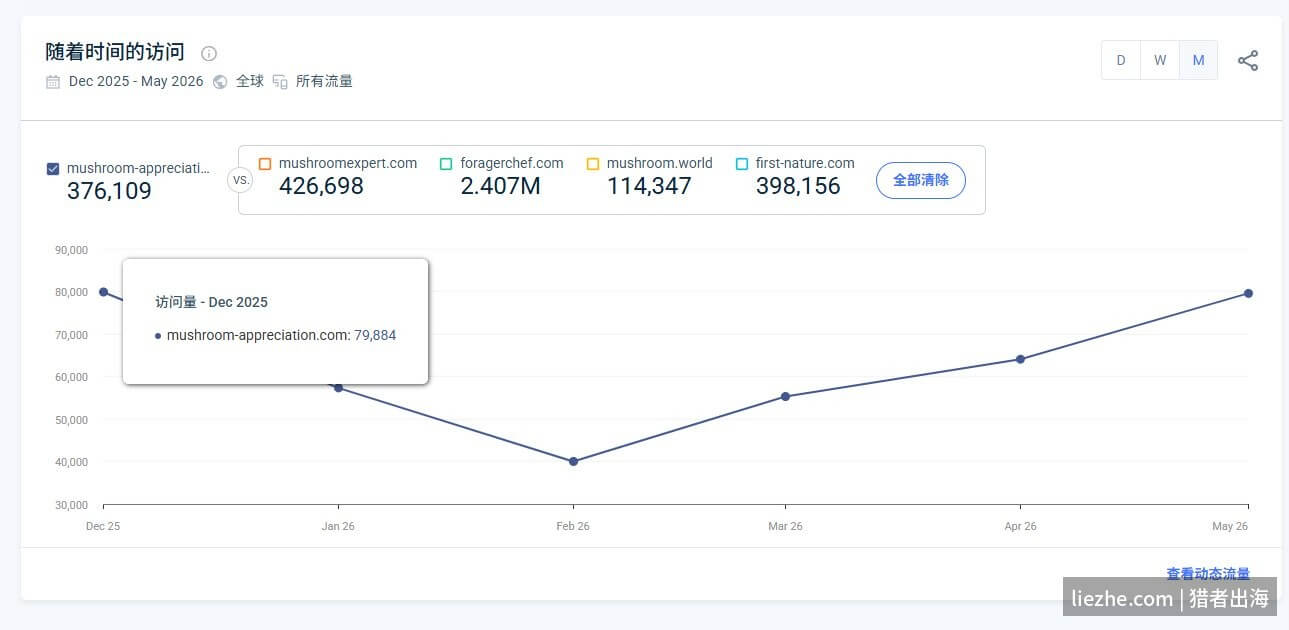This screenshot has width=1289, height=630.
Task: Click the Dec 25 data point
Action: [103, 292]
